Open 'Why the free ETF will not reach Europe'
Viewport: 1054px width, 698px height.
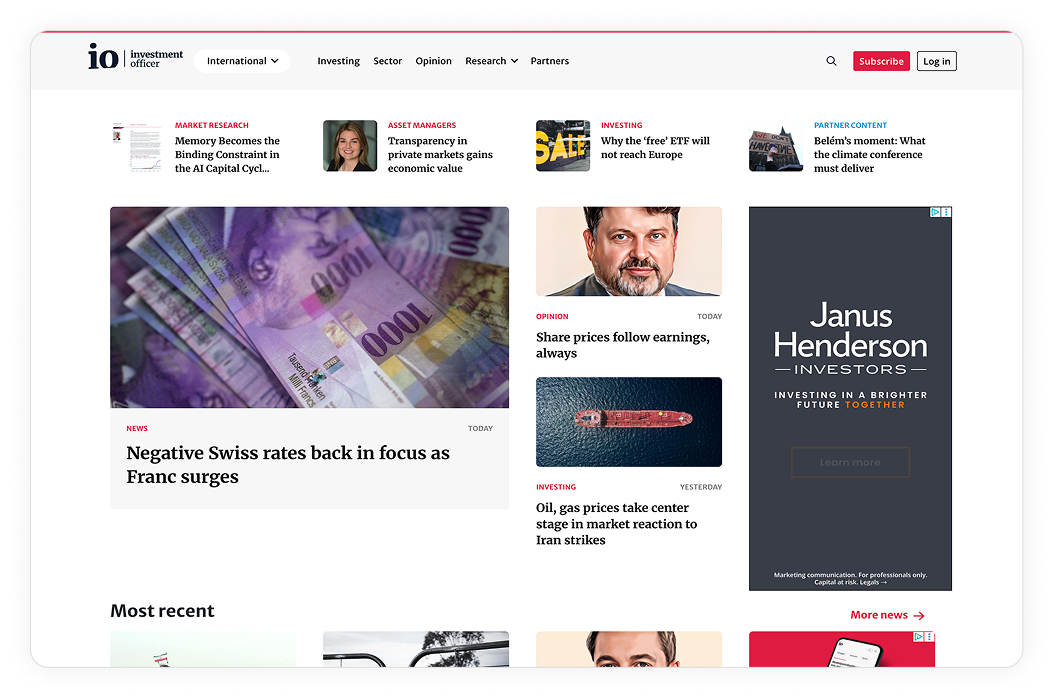coord(655,148)
